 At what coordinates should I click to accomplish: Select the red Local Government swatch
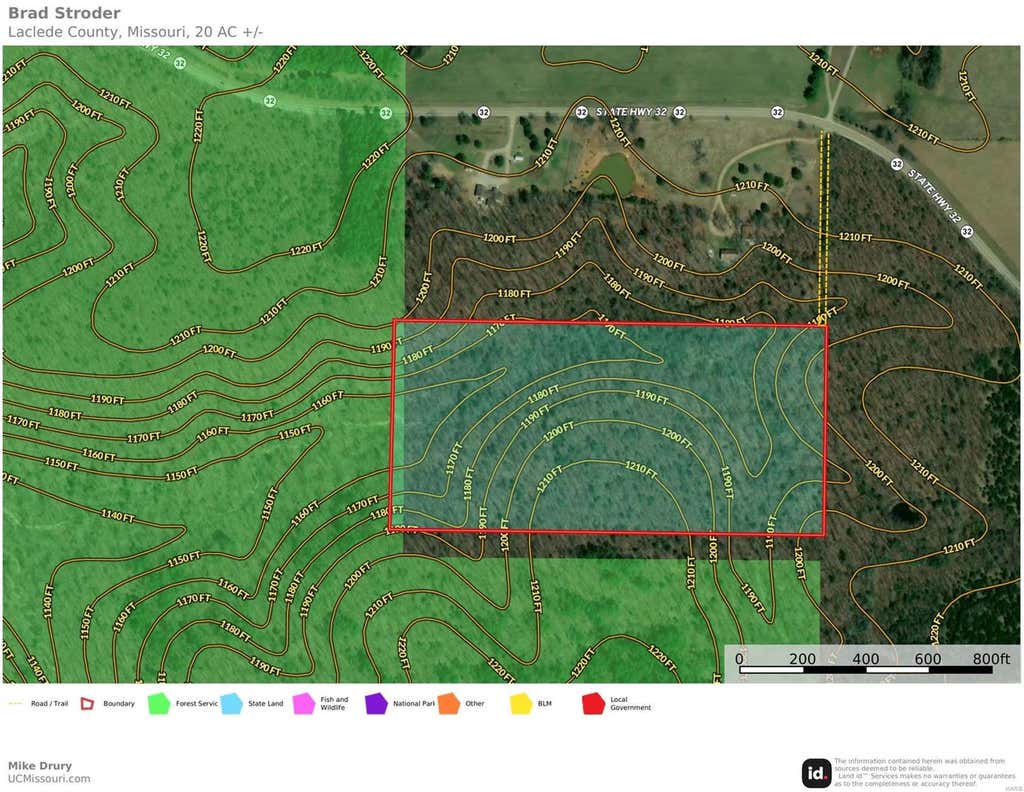pyautogui.click(x=594, y=703)
